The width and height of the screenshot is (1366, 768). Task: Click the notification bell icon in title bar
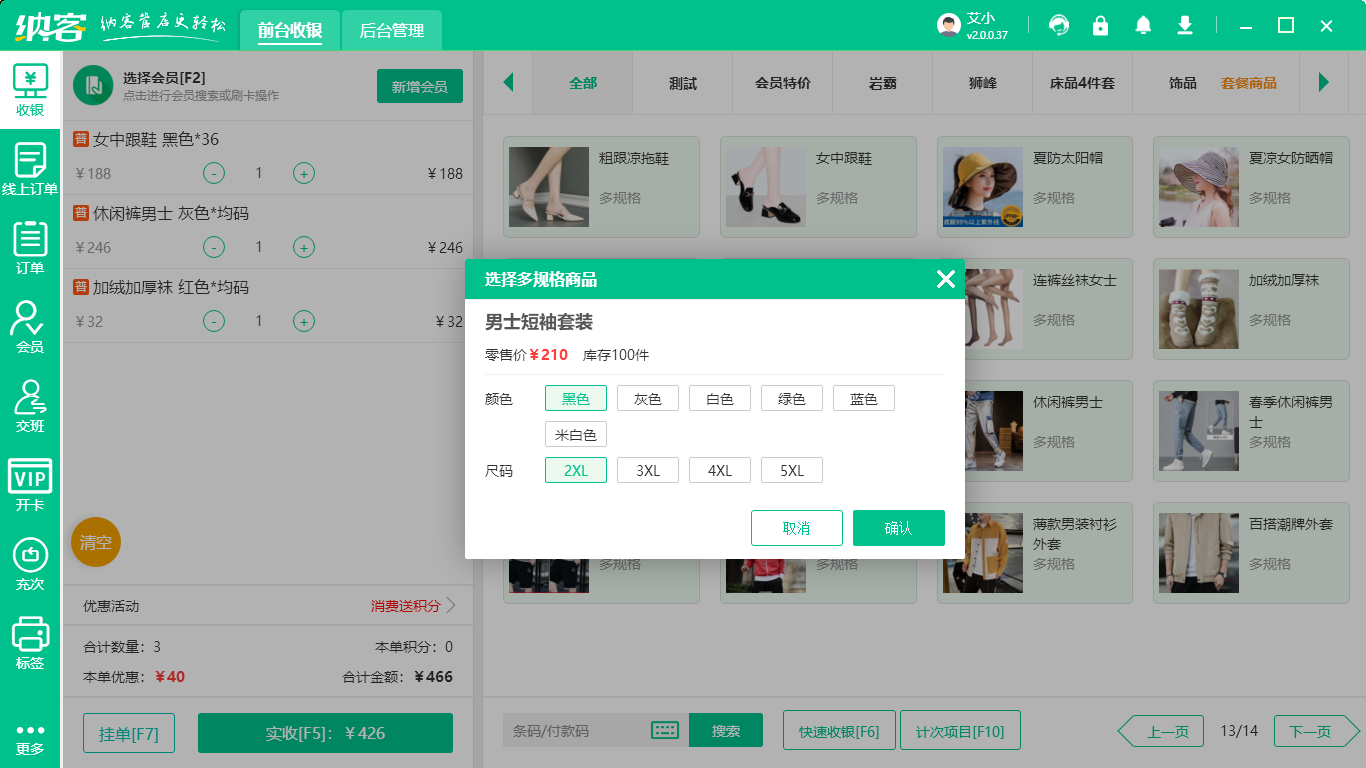(x=1143, y=25)
